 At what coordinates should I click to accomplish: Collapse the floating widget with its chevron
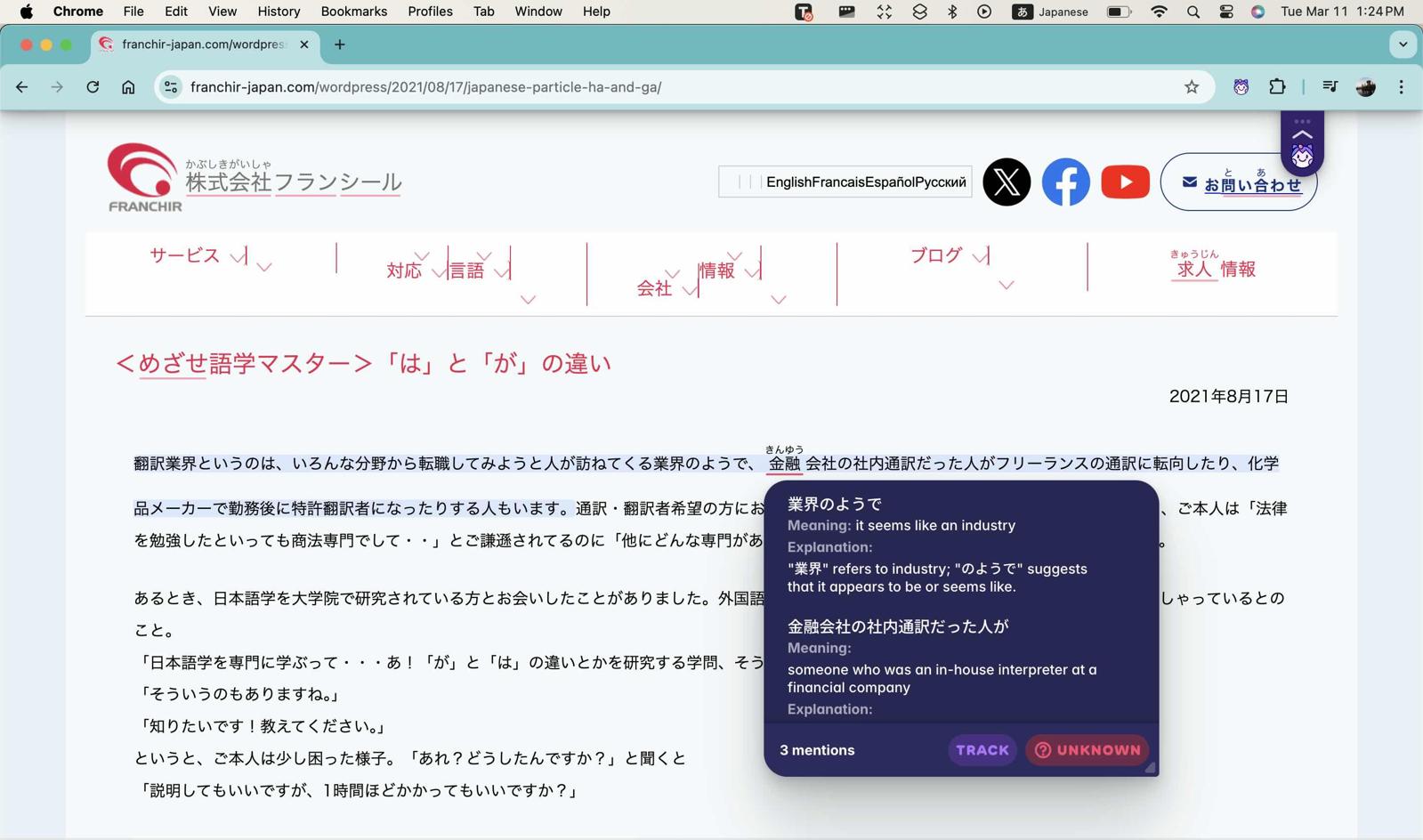pos(1302,135)
